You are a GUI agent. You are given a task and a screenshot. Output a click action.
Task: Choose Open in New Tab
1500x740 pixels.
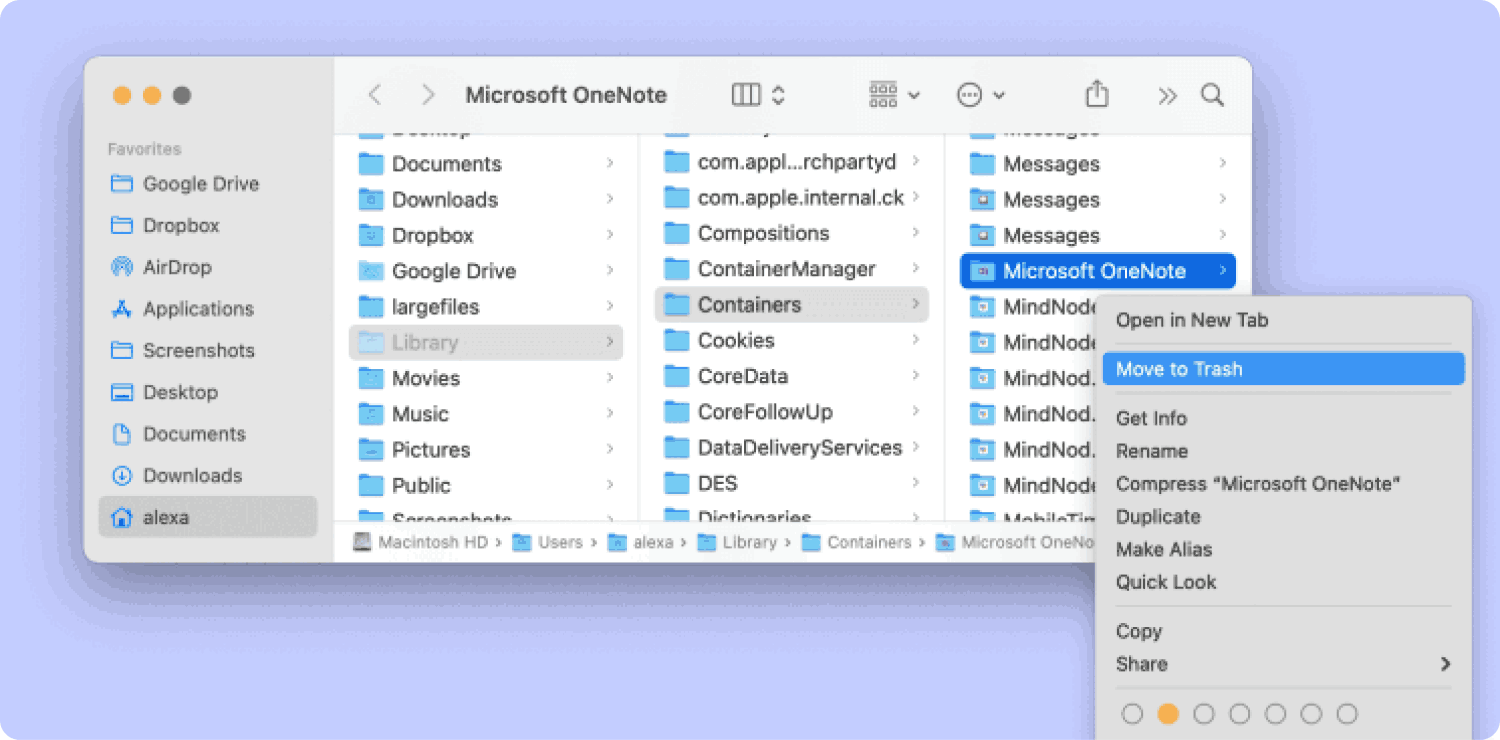(1283, 321)
